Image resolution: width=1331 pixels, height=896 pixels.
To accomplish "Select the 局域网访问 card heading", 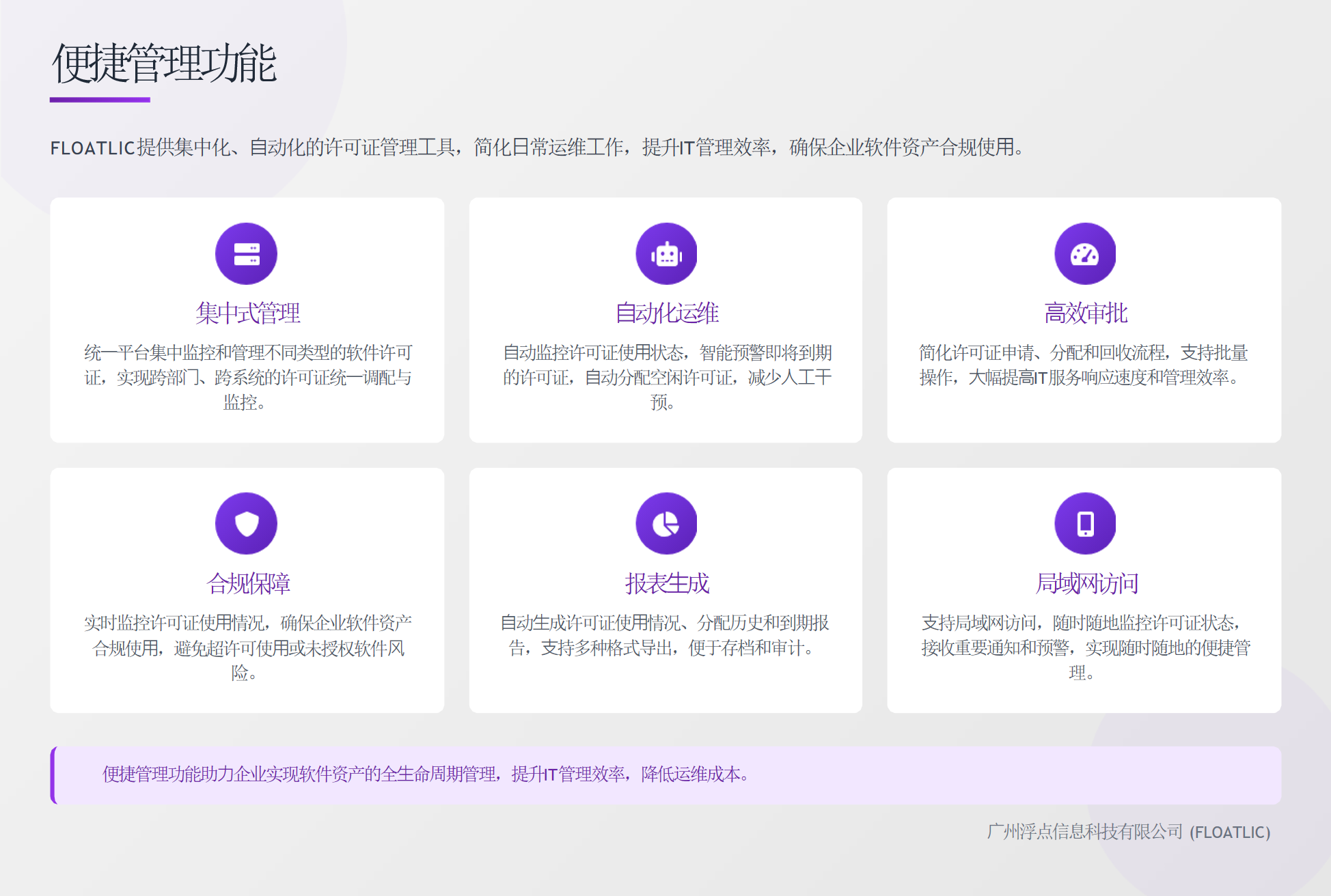I will coord(1086,583).
